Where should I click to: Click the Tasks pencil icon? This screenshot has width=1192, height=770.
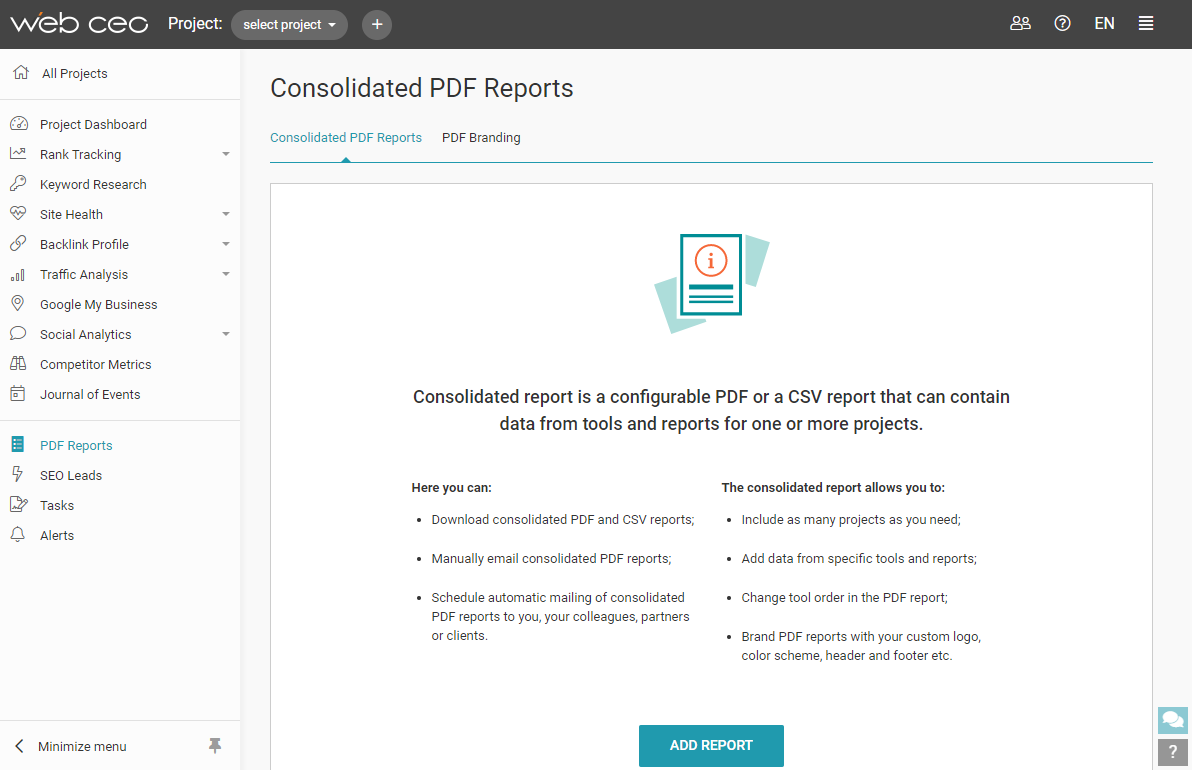(18, 504)
